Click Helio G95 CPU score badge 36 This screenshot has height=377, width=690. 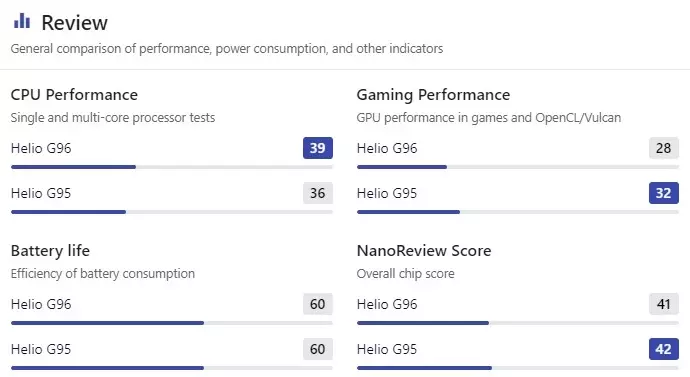tap(318, 193)
